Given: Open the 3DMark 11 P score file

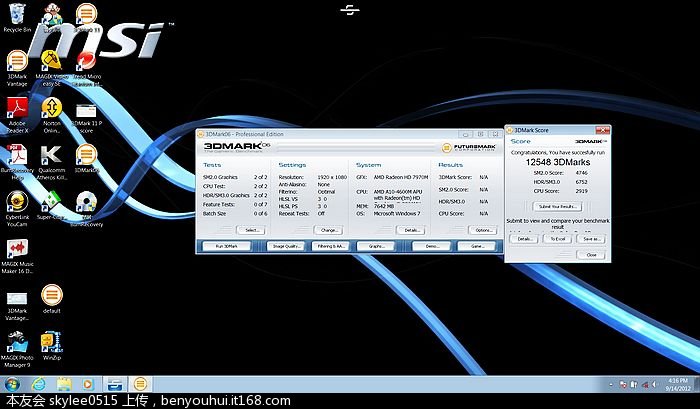Looking at the screenshot, I should (x=87, y=118).
